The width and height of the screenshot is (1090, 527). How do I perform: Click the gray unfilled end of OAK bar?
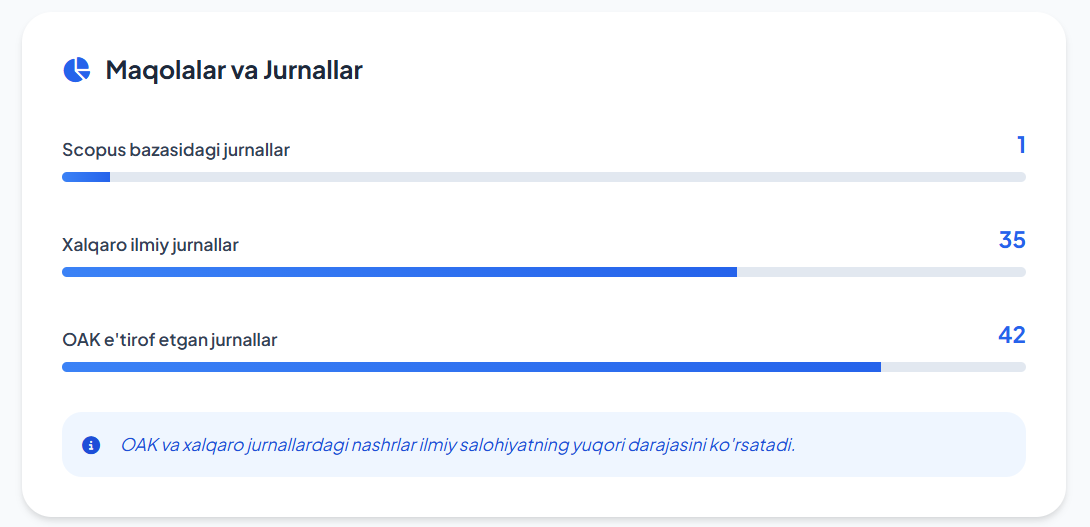click(x=953, y=367)
